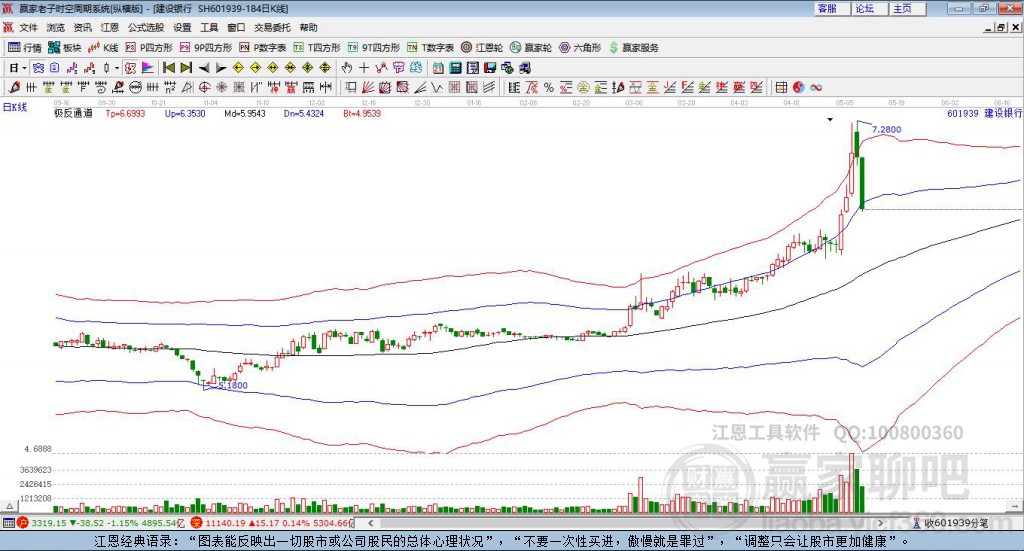Open the 工具 menu
This screenshot has width=1024, height=551.
[x=209, y=27]
